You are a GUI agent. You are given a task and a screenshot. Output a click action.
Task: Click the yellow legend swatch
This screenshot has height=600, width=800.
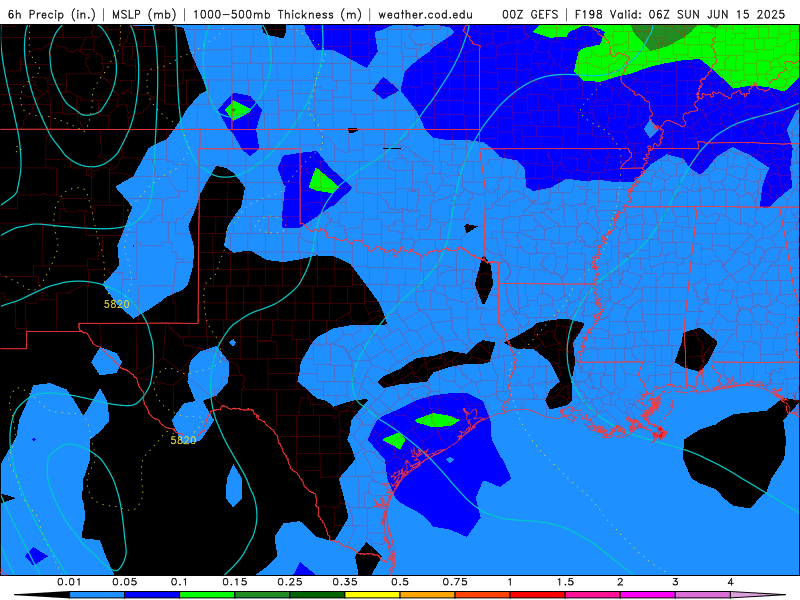click(373, 595)
